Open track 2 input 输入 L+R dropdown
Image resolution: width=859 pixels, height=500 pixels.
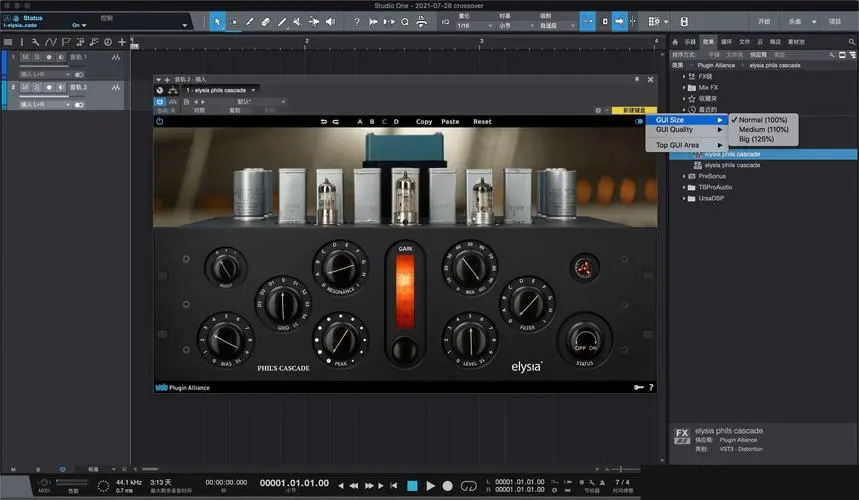[x=45, y=105]
